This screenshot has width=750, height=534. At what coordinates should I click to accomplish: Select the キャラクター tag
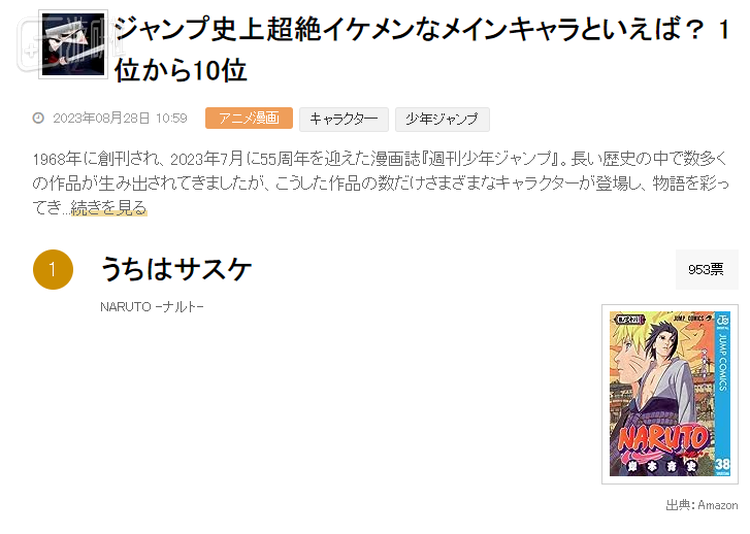click(343, 119)
